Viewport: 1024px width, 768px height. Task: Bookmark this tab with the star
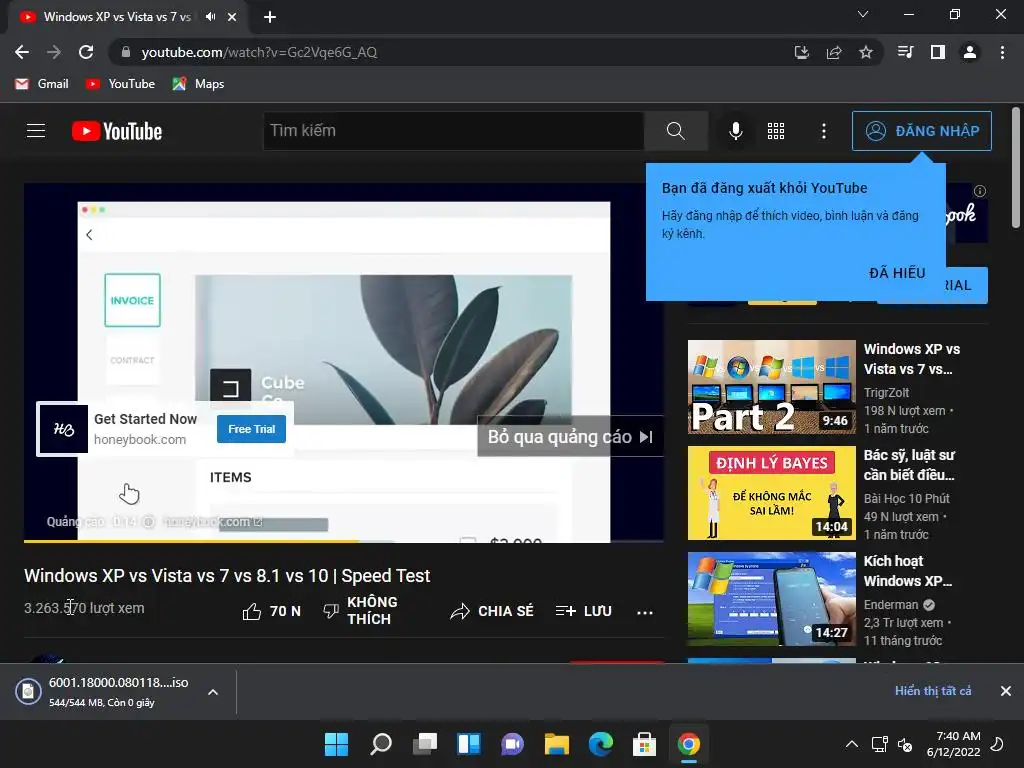click(x=866, y=52)
